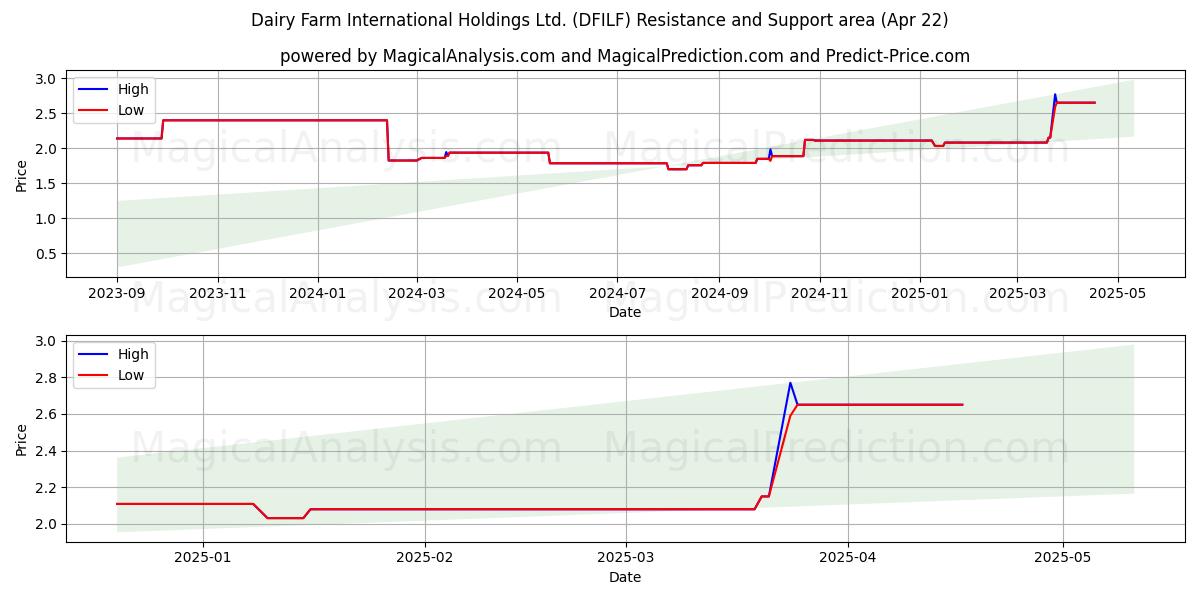Screen dimensions: 1200x600
Task: Click the 'Price' y-axis label of top chart
Action: click(21, 175)
